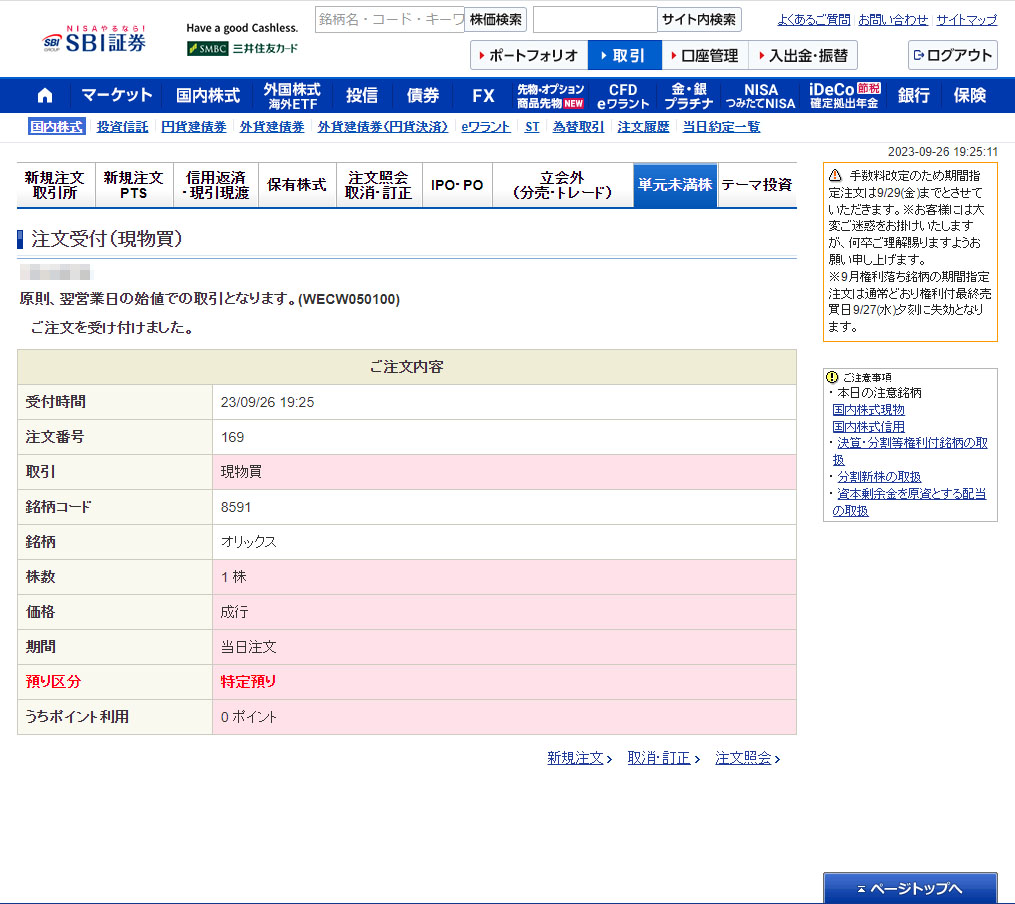Focus the 銘柄名・コード keyword search field
The image size is (1015, 904).
[390, 20]
